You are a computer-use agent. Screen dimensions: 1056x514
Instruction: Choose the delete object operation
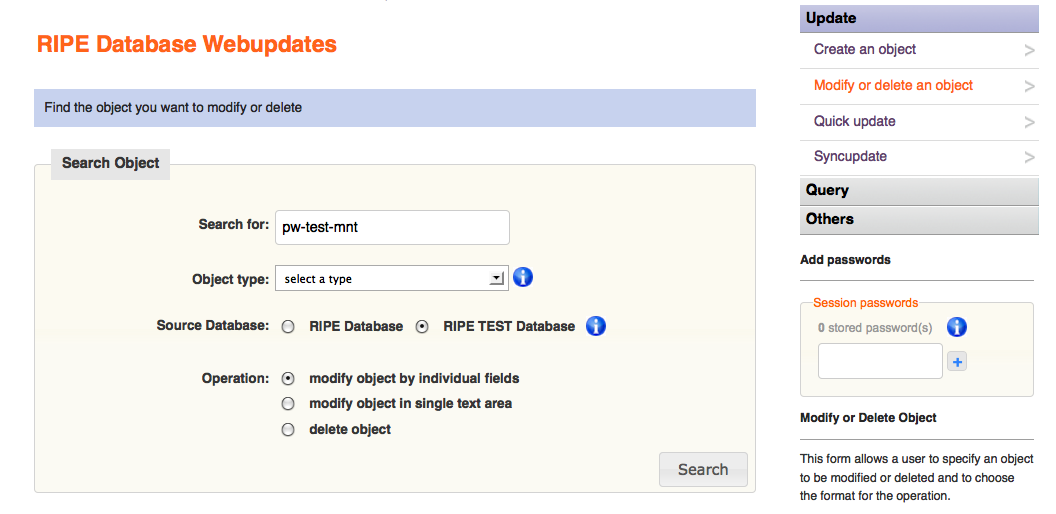[288, 430]
